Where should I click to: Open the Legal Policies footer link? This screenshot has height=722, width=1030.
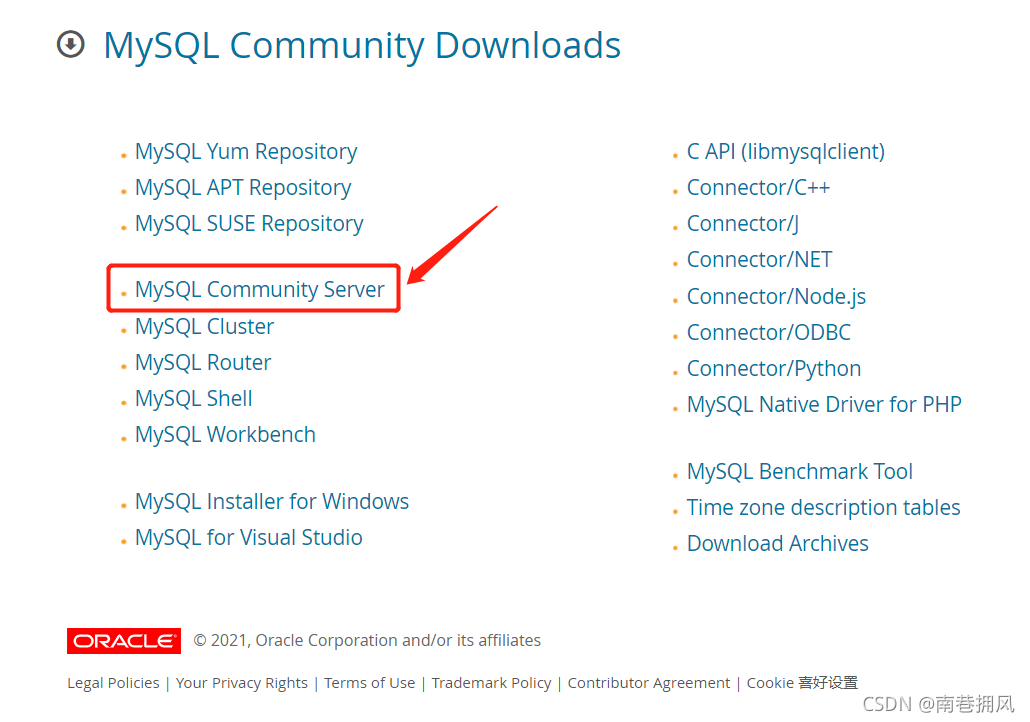(113, 683)
